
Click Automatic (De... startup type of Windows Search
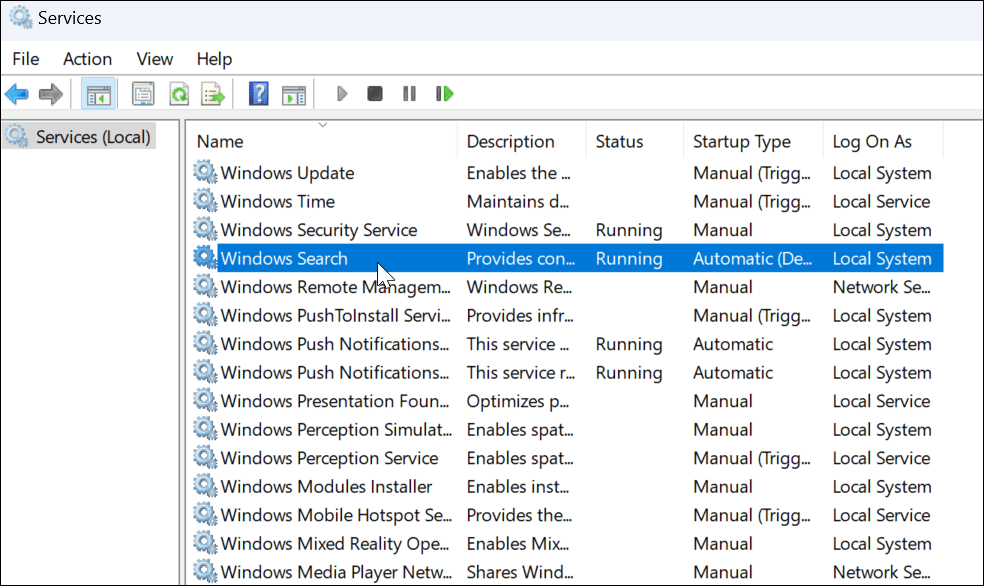click(x=752, y=258)
